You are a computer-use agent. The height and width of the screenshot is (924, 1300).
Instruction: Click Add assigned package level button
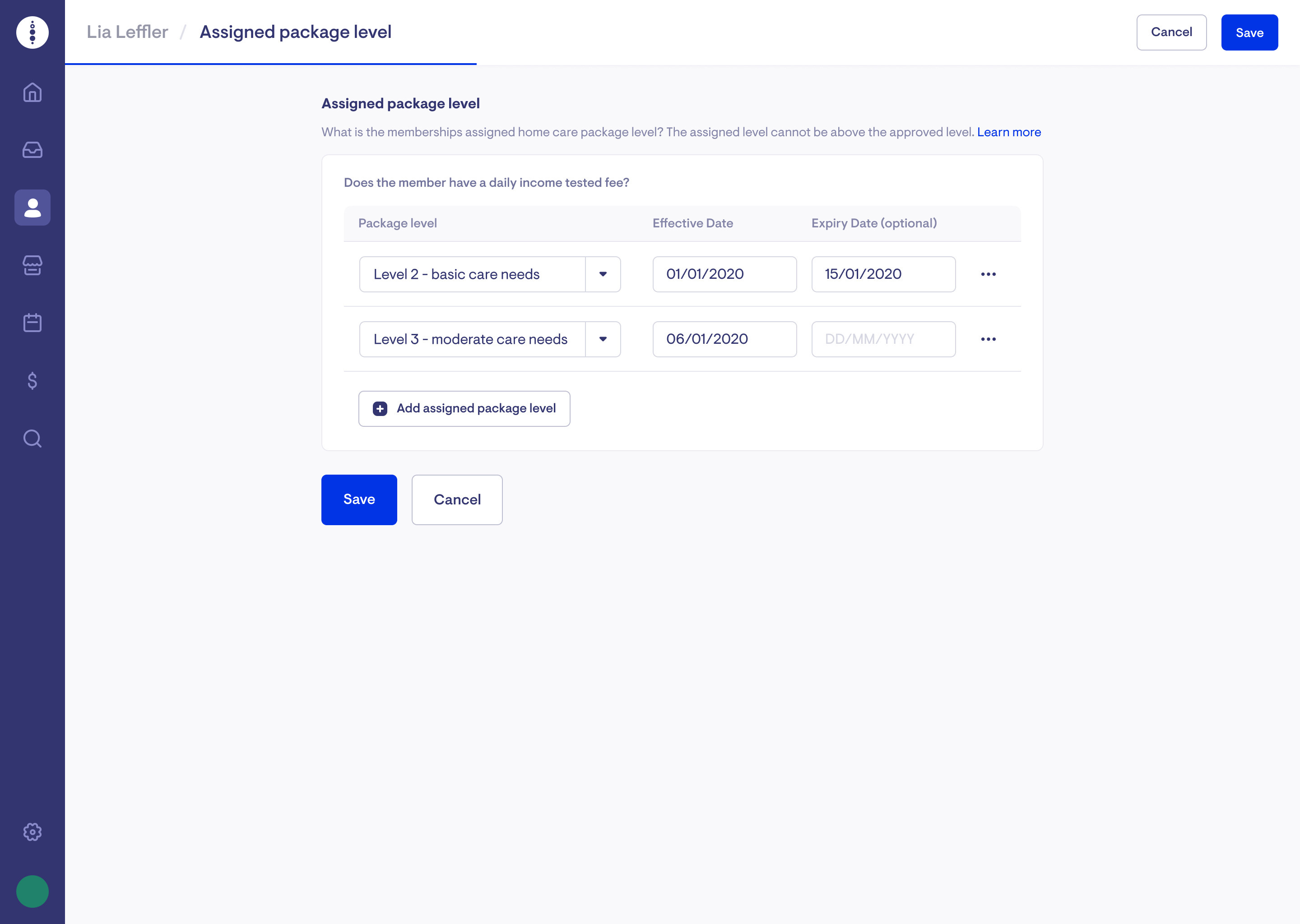tap(464, 408)
